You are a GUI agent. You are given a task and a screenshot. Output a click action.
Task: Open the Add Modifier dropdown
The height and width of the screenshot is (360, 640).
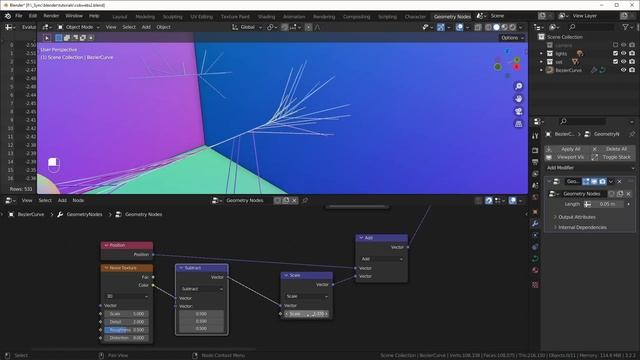tap(590, 168)
